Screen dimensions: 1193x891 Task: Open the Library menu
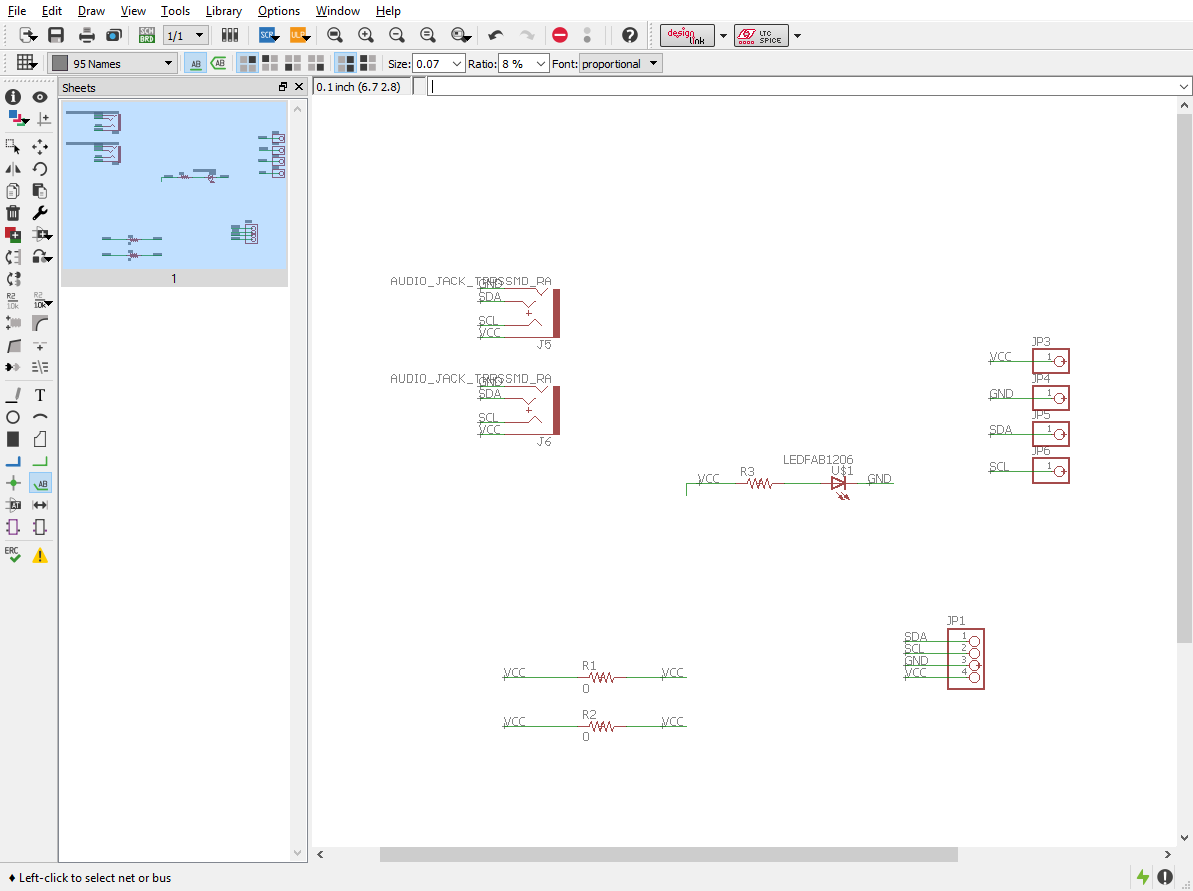224,11
